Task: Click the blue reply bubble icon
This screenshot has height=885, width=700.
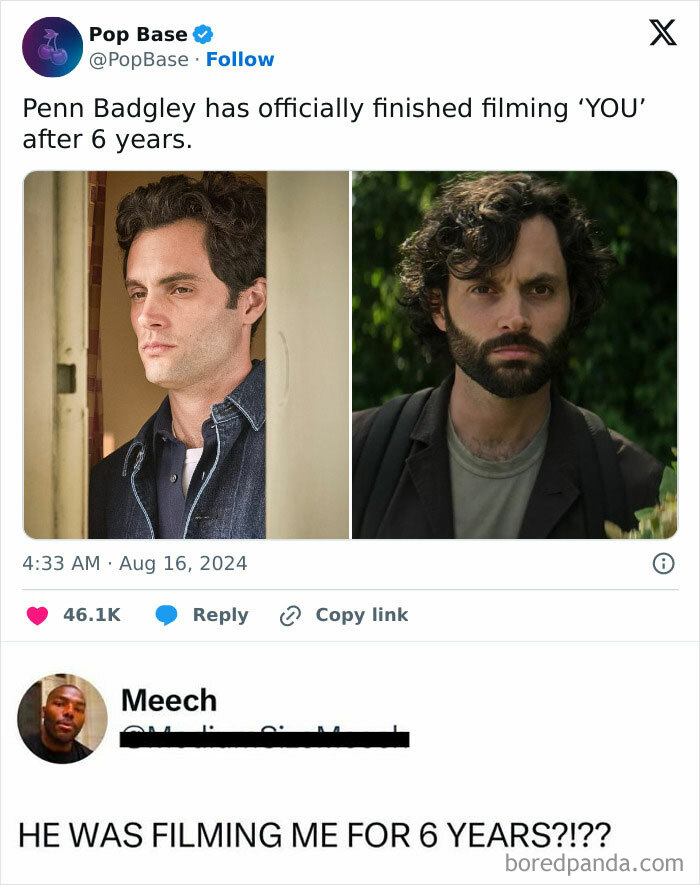Action: (x=167, y=615)
